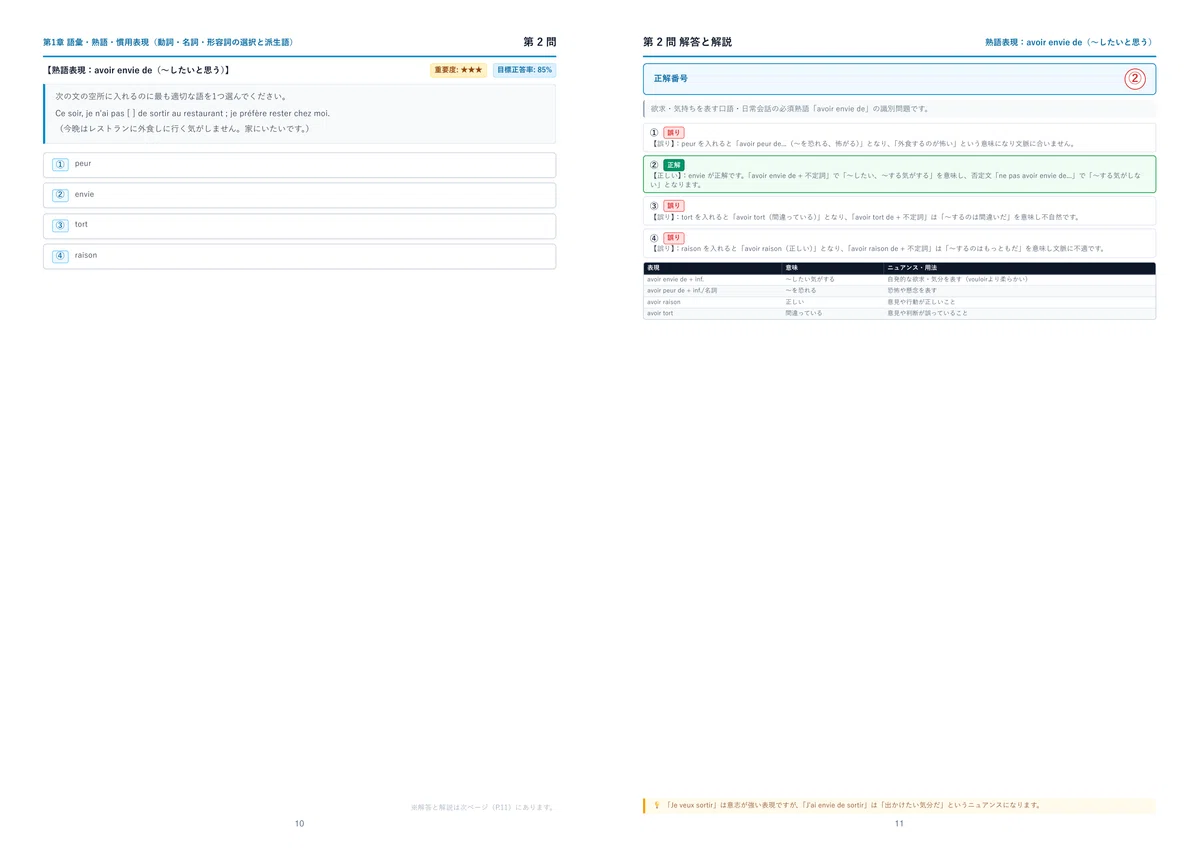The width and height of the screenshot is (1200, 848).
Task: Click the red 誤り label on explanation ①
Action: [674, 133]
